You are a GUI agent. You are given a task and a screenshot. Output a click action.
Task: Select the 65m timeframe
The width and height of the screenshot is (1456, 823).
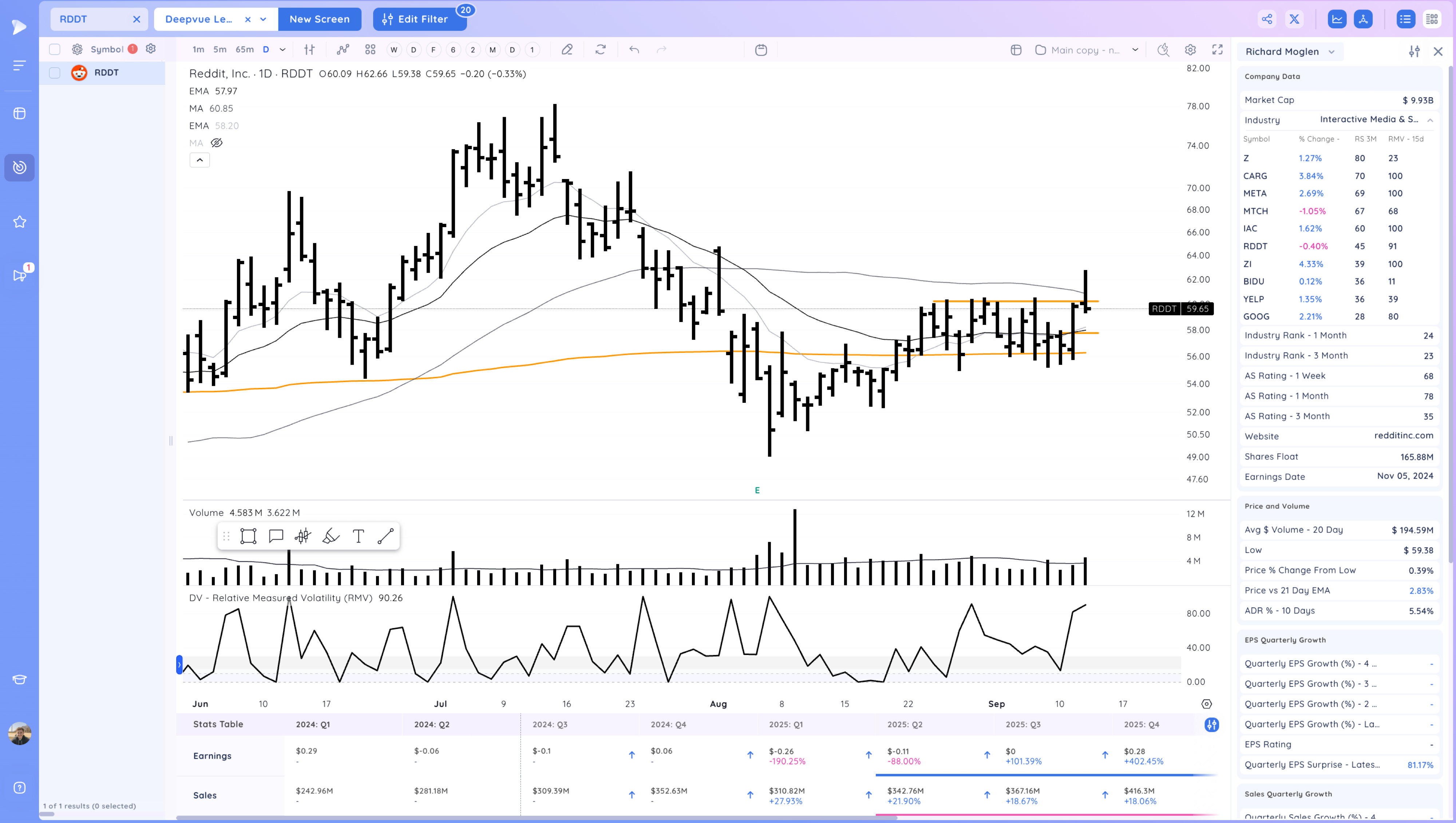click(x=244, y=50)
